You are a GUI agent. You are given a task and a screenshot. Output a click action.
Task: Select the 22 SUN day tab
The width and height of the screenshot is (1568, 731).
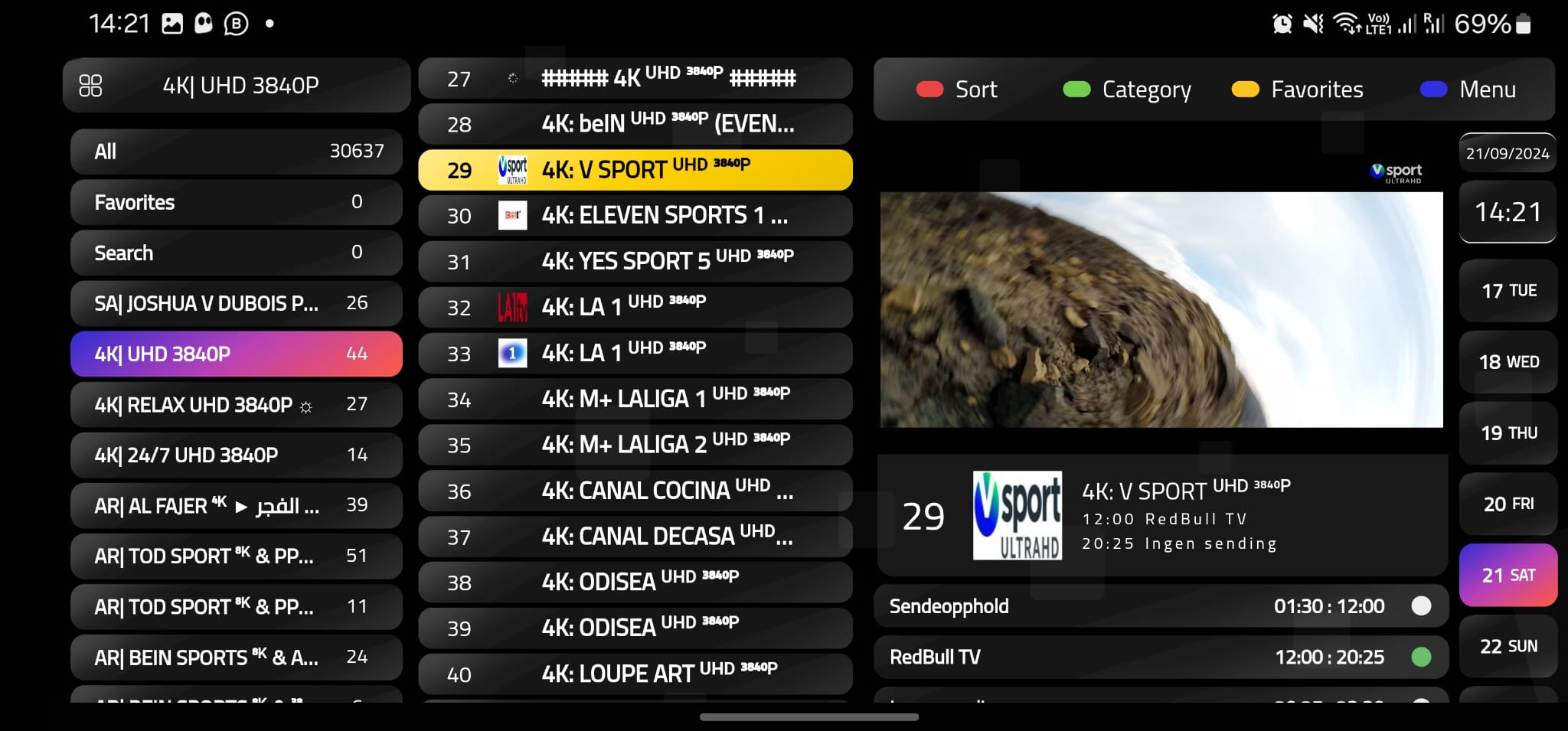[1508, 646]
